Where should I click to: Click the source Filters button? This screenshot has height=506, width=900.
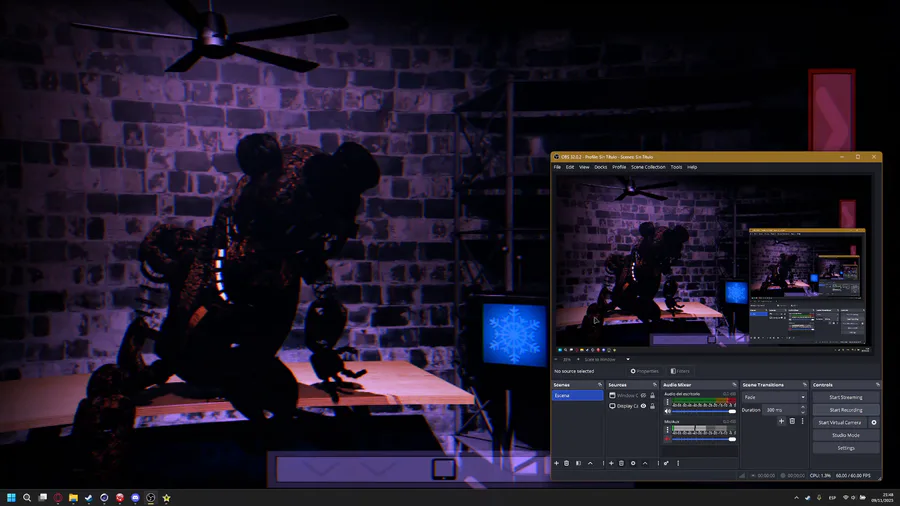pyautogui.click(x=680, y=371)
